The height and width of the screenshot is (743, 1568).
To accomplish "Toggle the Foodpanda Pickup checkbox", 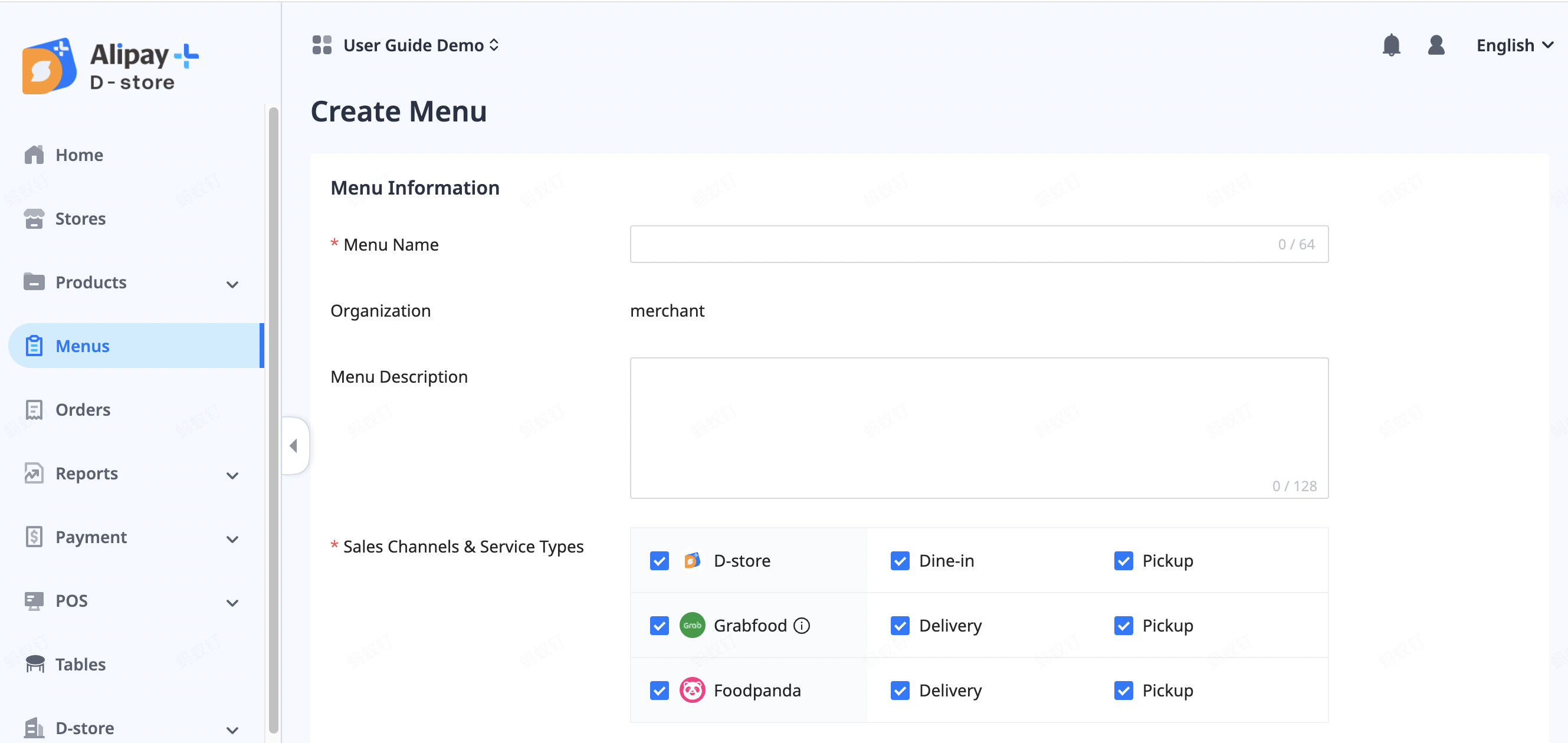I will pos(1123,690).
